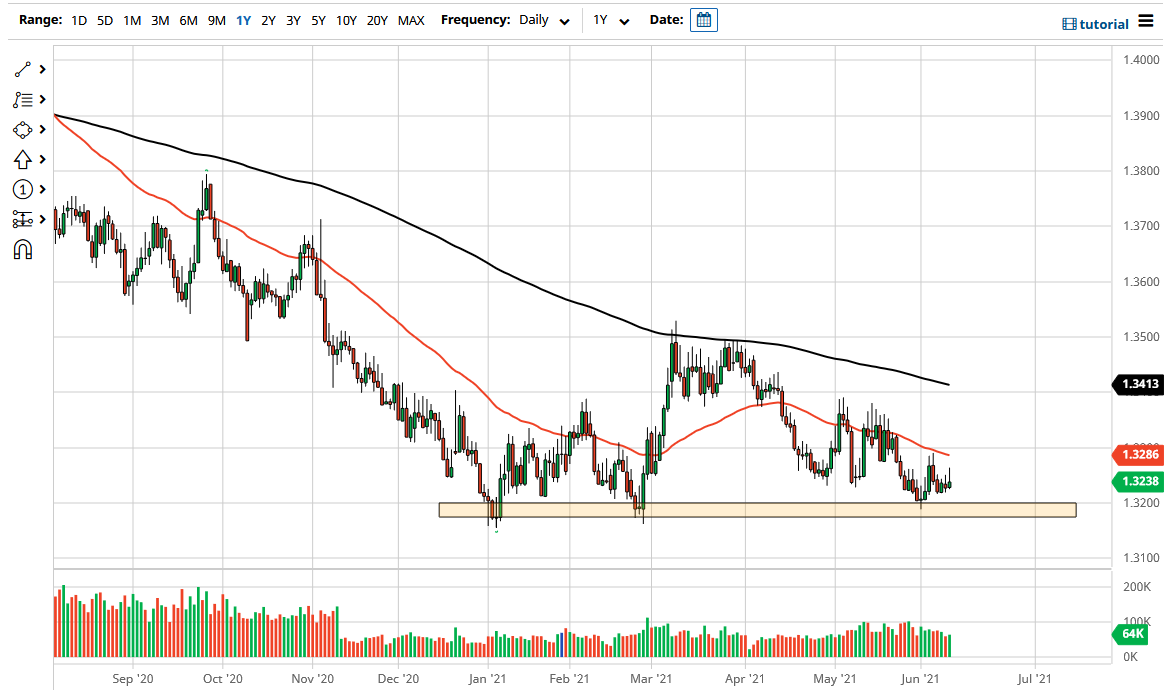This screenshot has width=1167, height=695.
Task: Open the Date calendar picker
Action: (703, 20)
